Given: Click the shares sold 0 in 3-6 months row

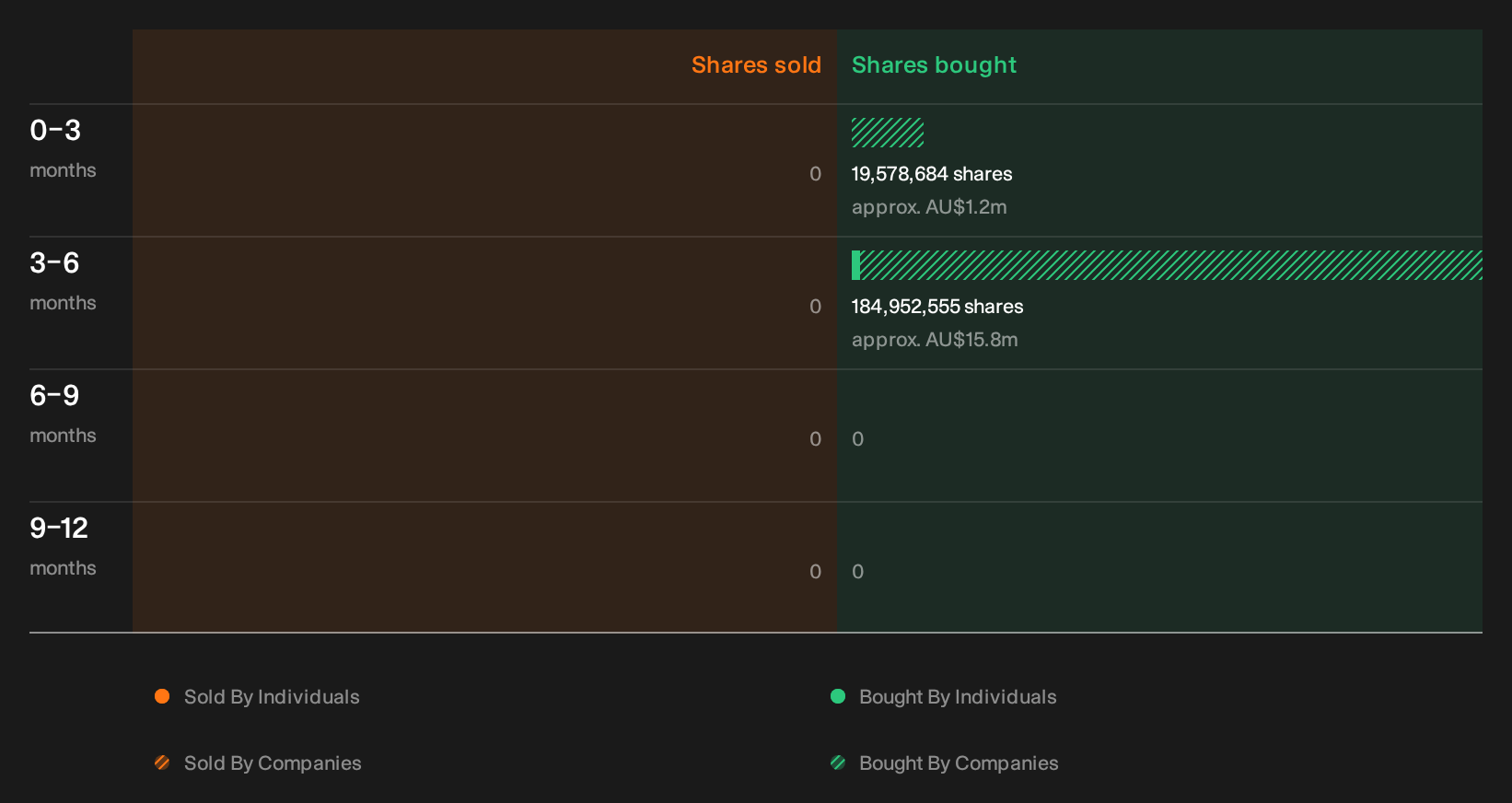Looking at the screenshot, I should click(x=815, y=307).
